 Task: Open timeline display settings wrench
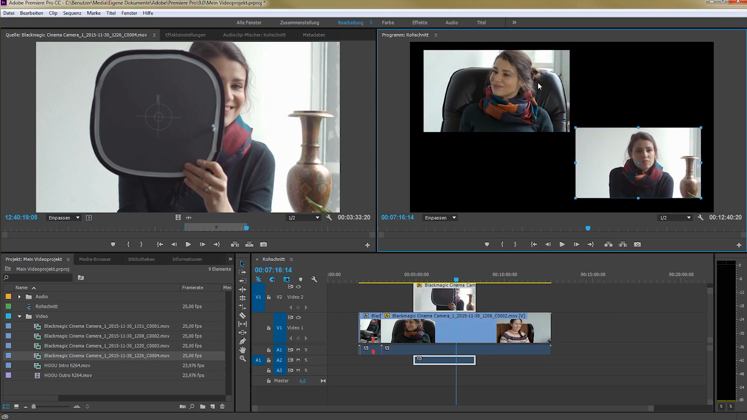[x=314, y=280]
